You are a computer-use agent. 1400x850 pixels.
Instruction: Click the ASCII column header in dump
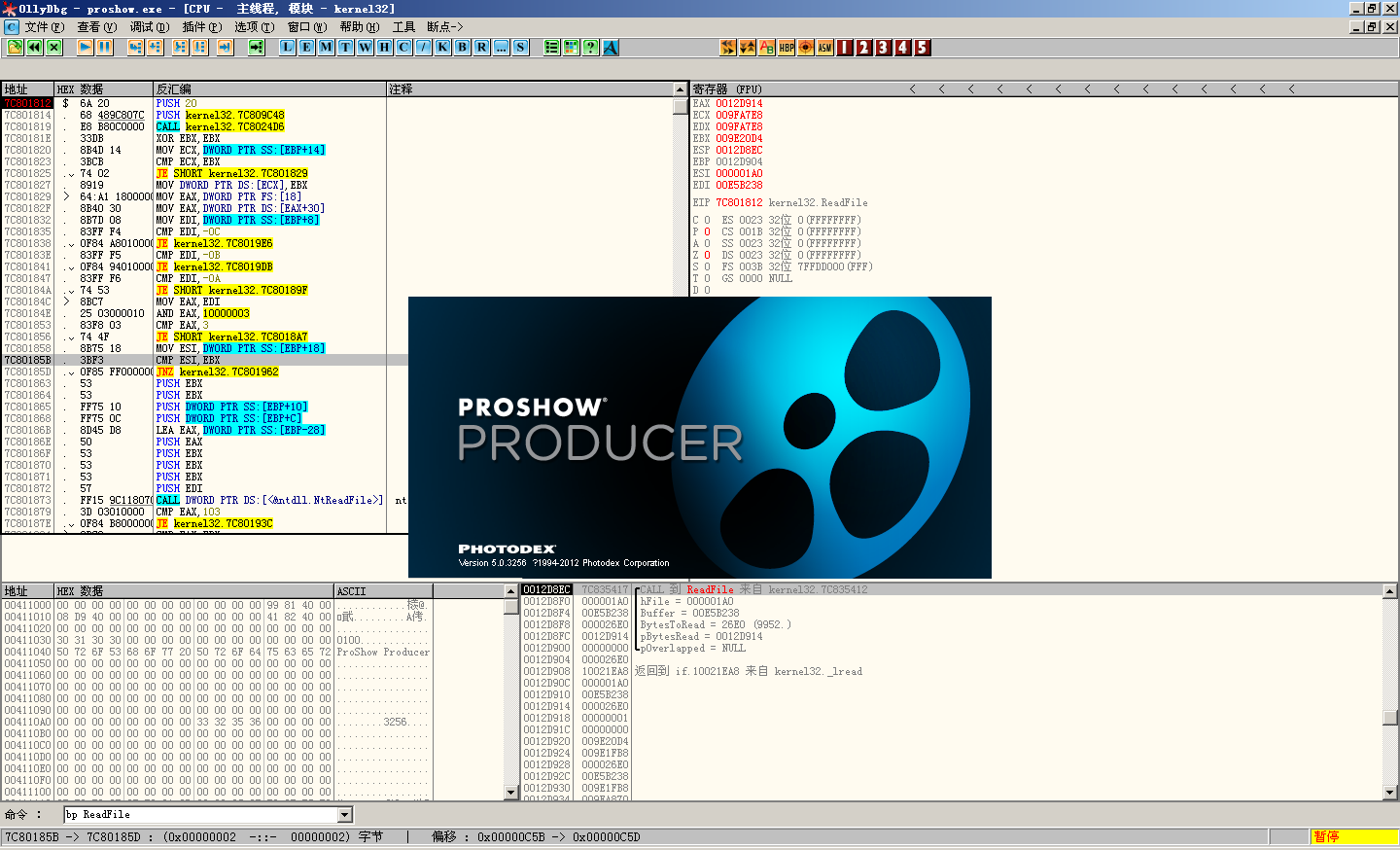click(x=383, y=591)
